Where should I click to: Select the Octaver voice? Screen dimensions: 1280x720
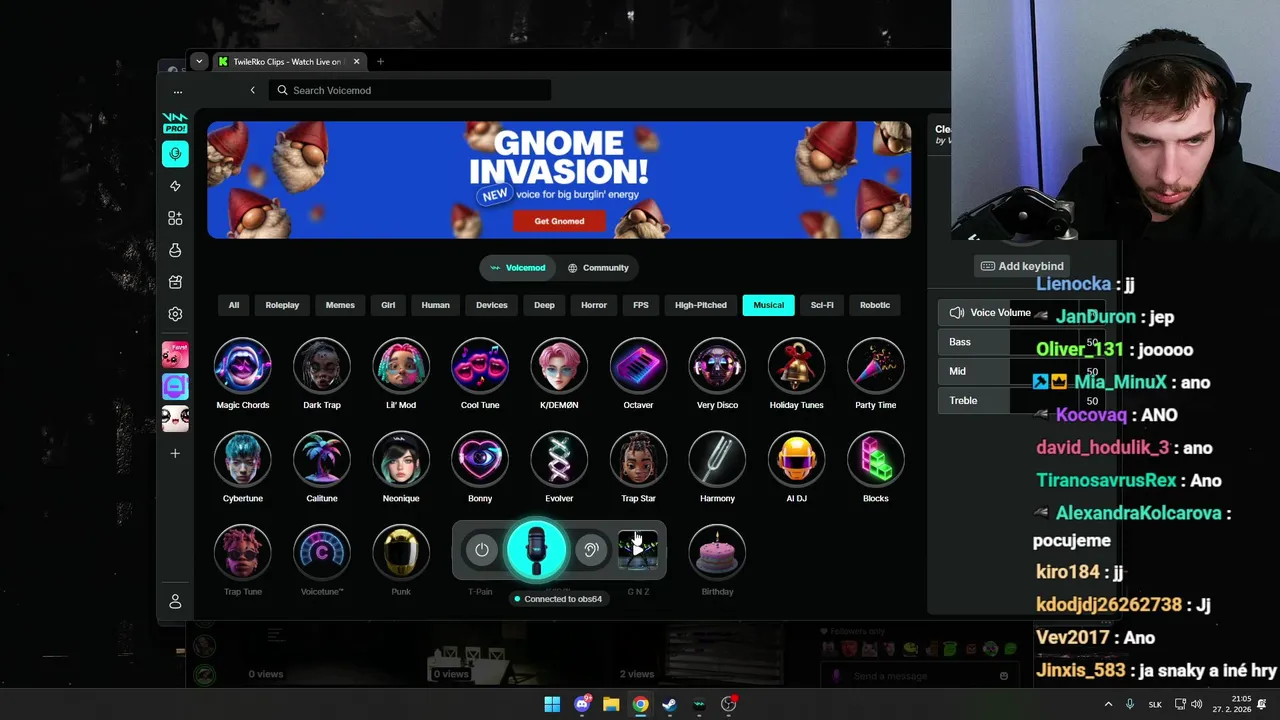638,366
